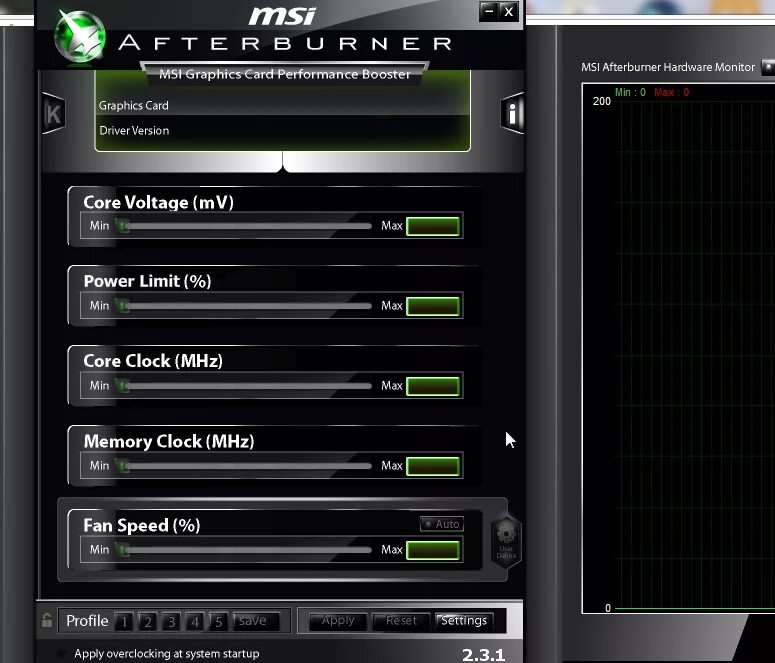Click the 'Max : 0' graph label

[x=671, y=92]
